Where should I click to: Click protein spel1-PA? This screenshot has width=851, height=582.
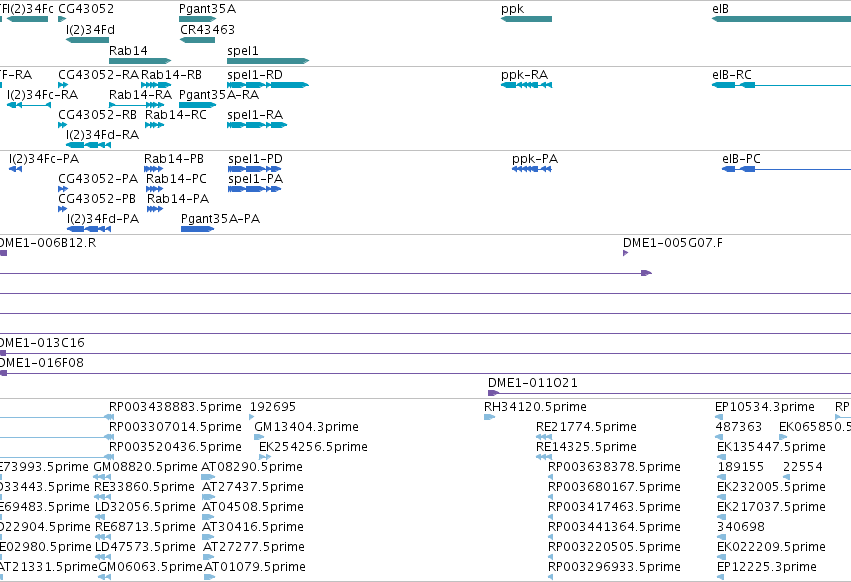(x=255, y=189)
